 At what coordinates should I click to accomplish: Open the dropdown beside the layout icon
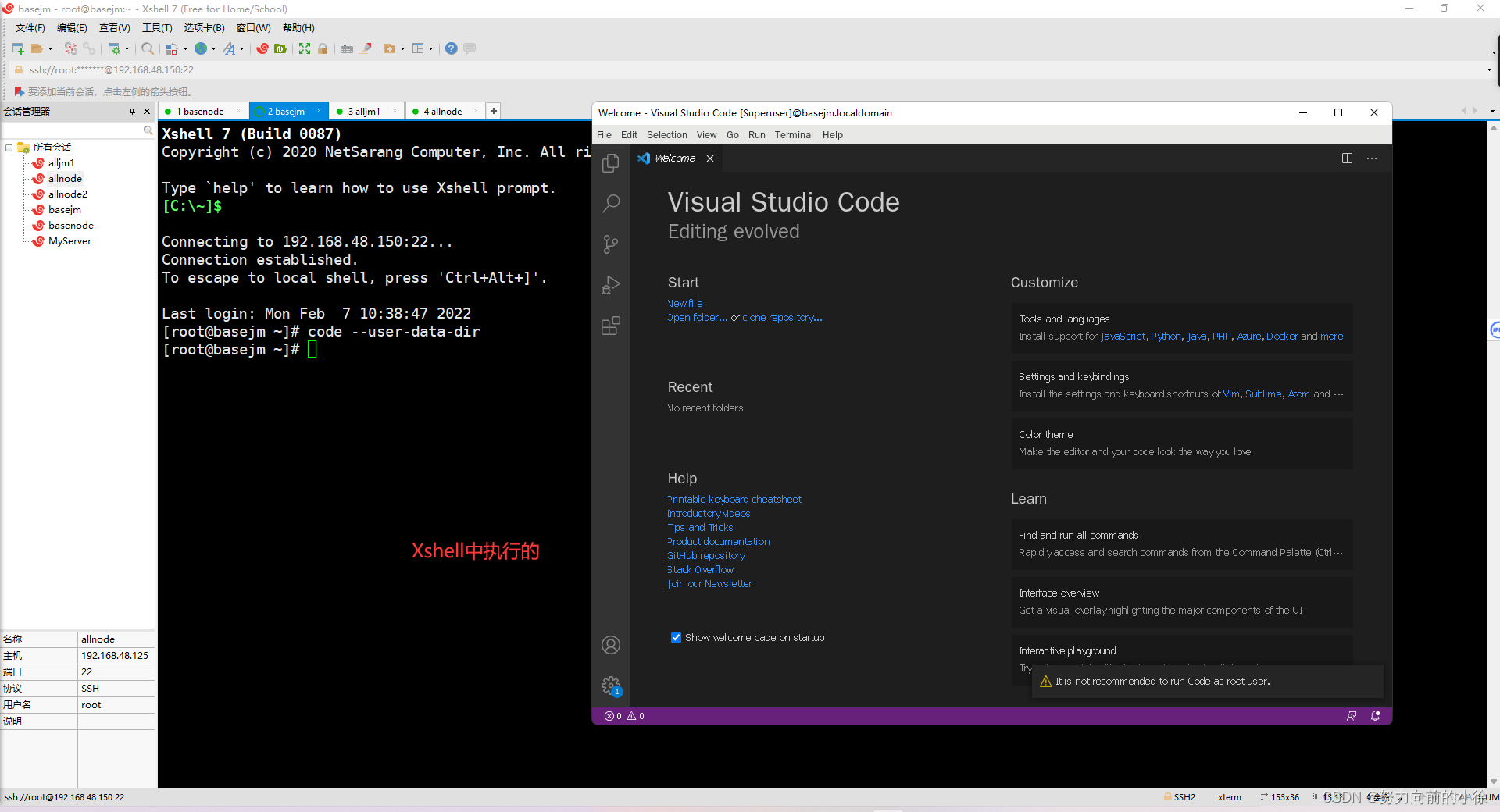430,48
